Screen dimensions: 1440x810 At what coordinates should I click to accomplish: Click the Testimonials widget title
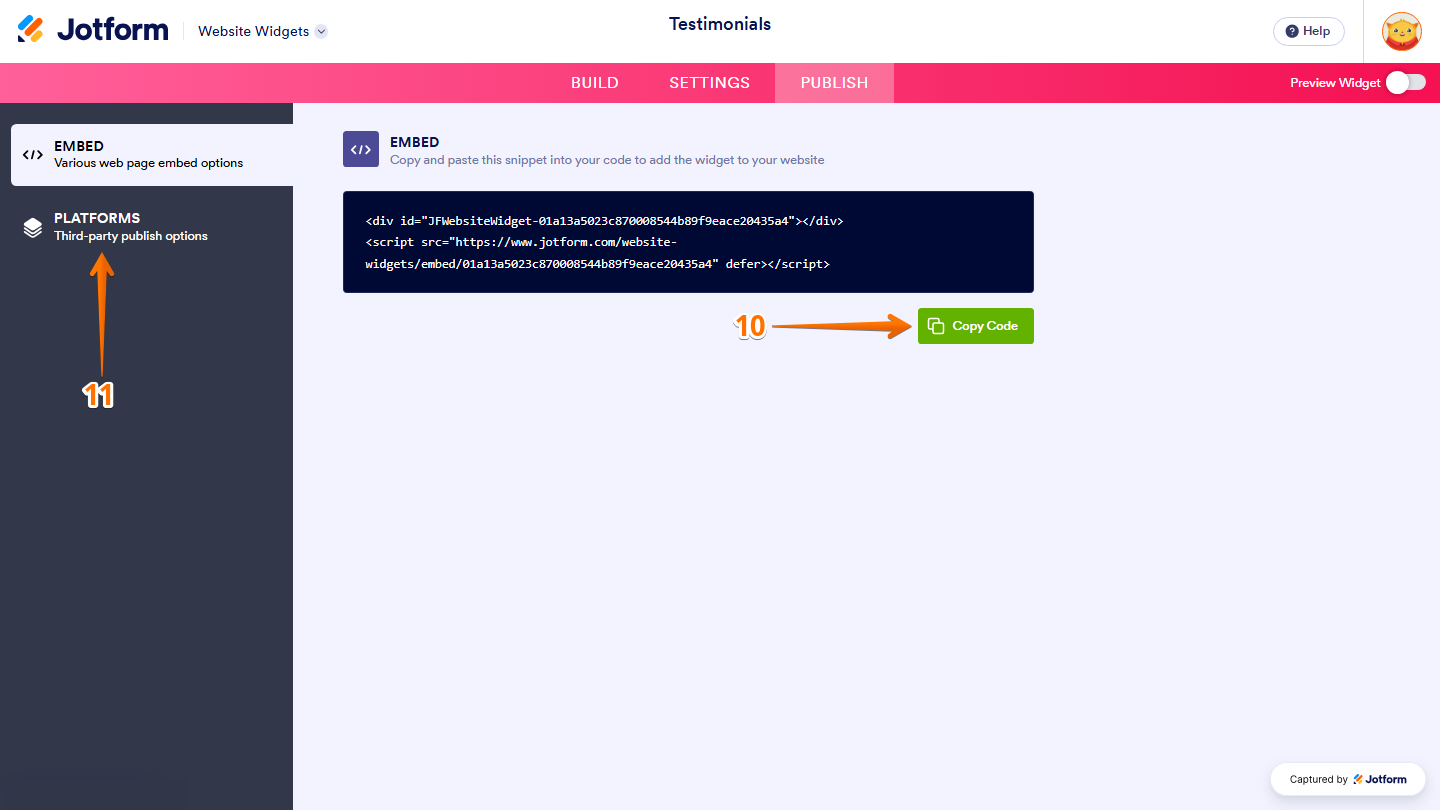pyautogui.click(x=720, y=24)
